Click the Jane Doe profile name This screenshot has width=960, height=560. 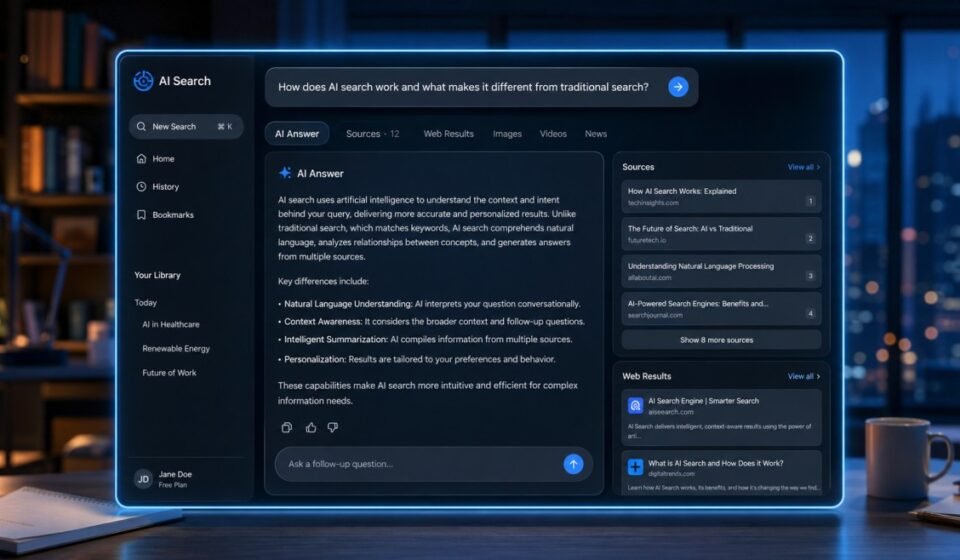pos(175,474)
